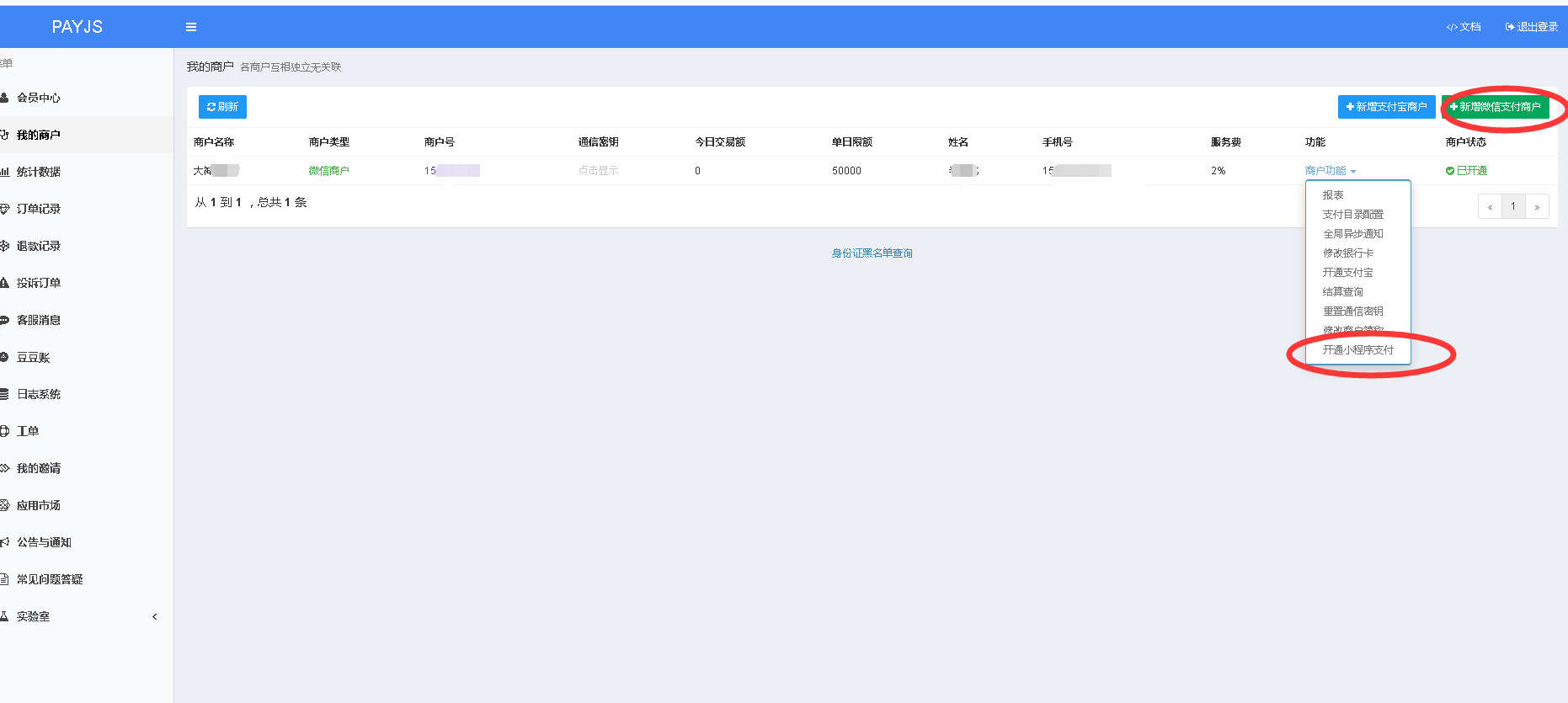Open 退款记录 in the sidebar
The height and width of the screenshot is (703, 1568).
(87, 246)
